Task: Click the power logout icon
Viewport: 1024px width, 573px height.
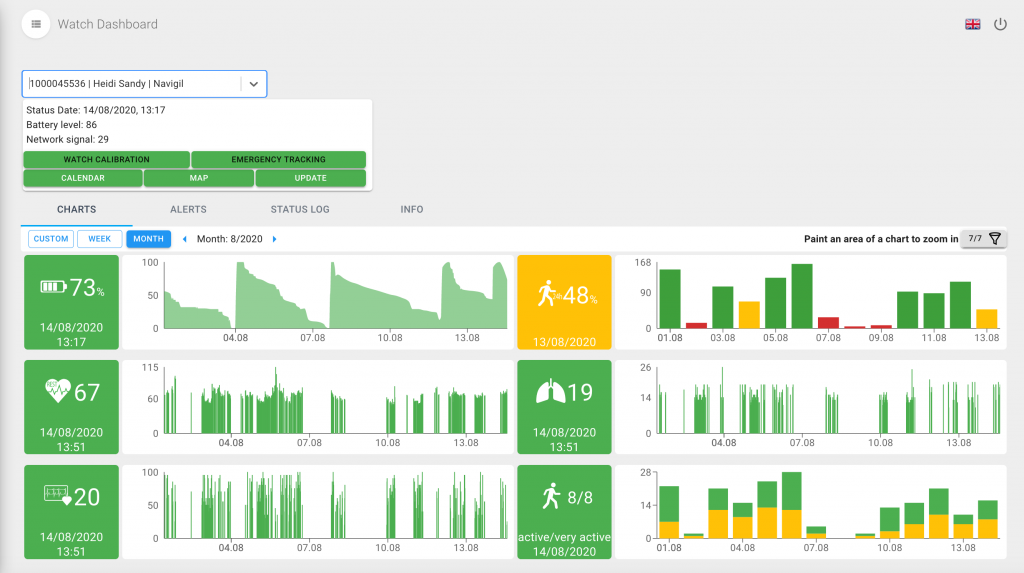Action: pos(1000,24)
